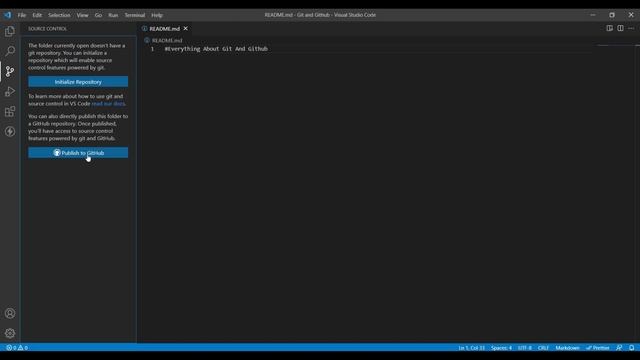Image resolution: width=640 pixels, height=360 pixels.
Task: Click the Publish to GitHub button
Action: tap(78, 153)
